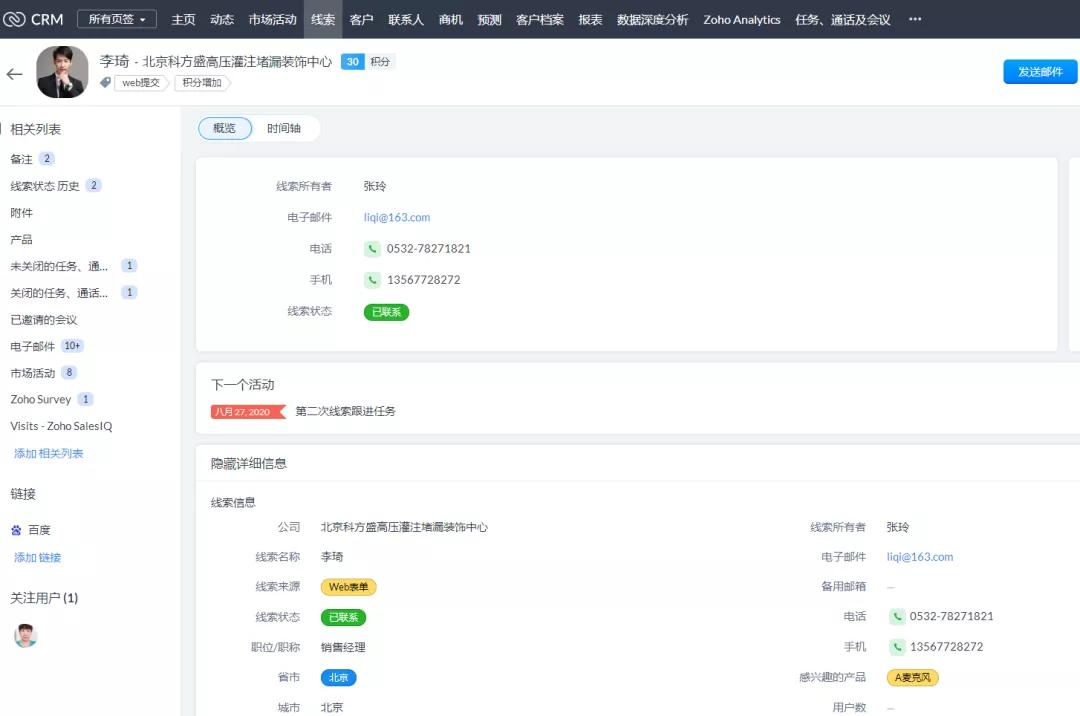Viewport: 1080px width, 716px height.
Task: Click 添加相关列表 in the sidebar
Action: (x=49, y=453)
